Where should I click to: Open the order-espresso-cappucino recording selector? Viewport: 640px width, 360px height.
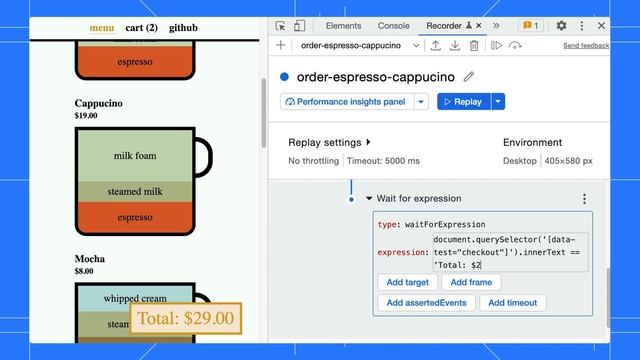360,45
